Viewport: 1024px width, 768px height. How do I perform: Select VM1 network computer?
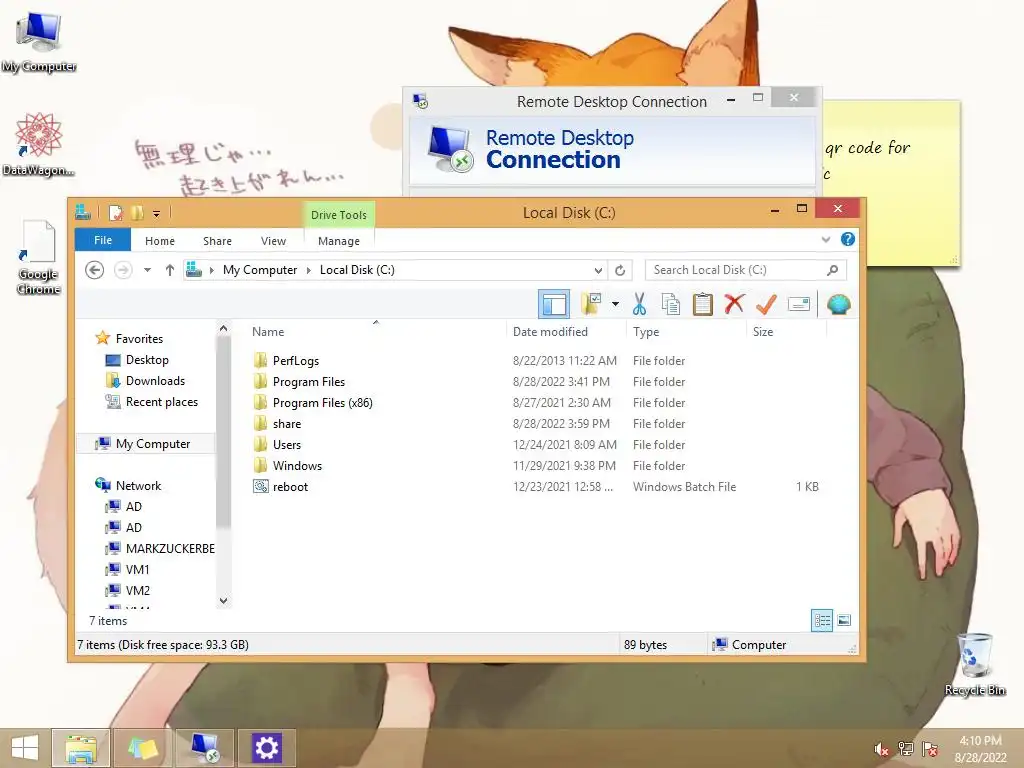pos(137,569)
